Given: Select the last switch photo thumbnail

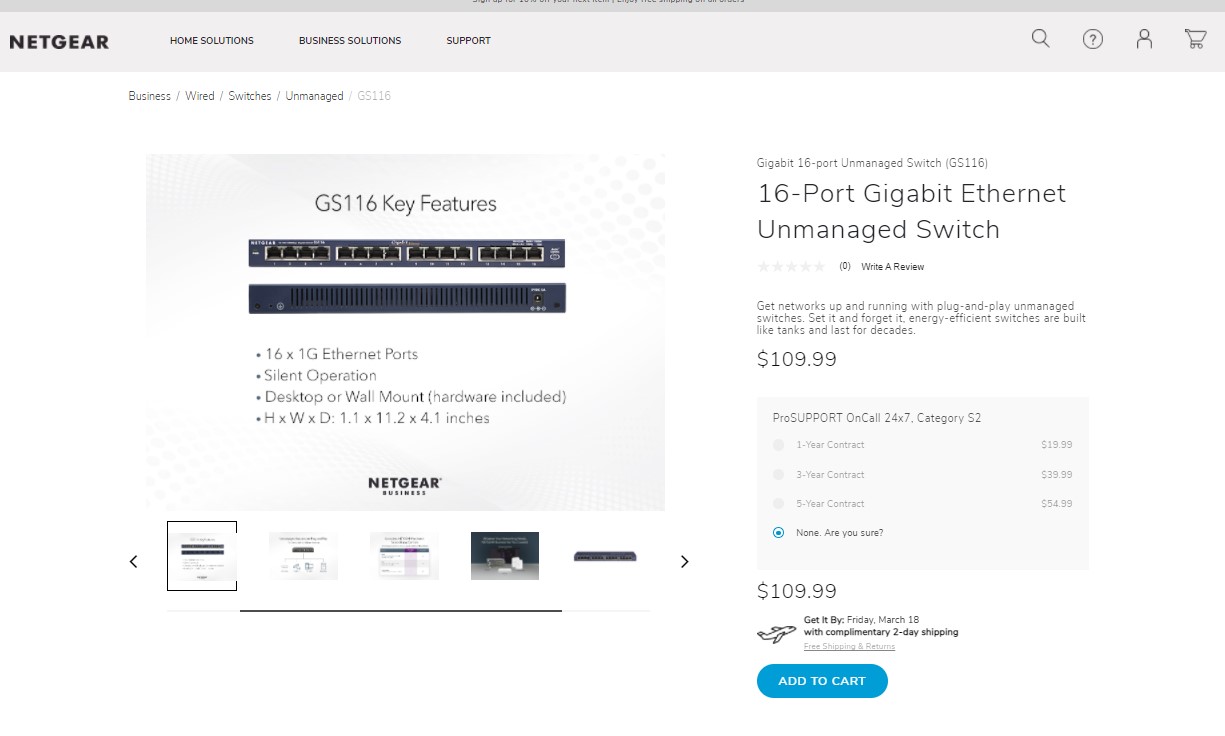Looking at the screenshot, I should pyautogui.click(x=605, y=556).
